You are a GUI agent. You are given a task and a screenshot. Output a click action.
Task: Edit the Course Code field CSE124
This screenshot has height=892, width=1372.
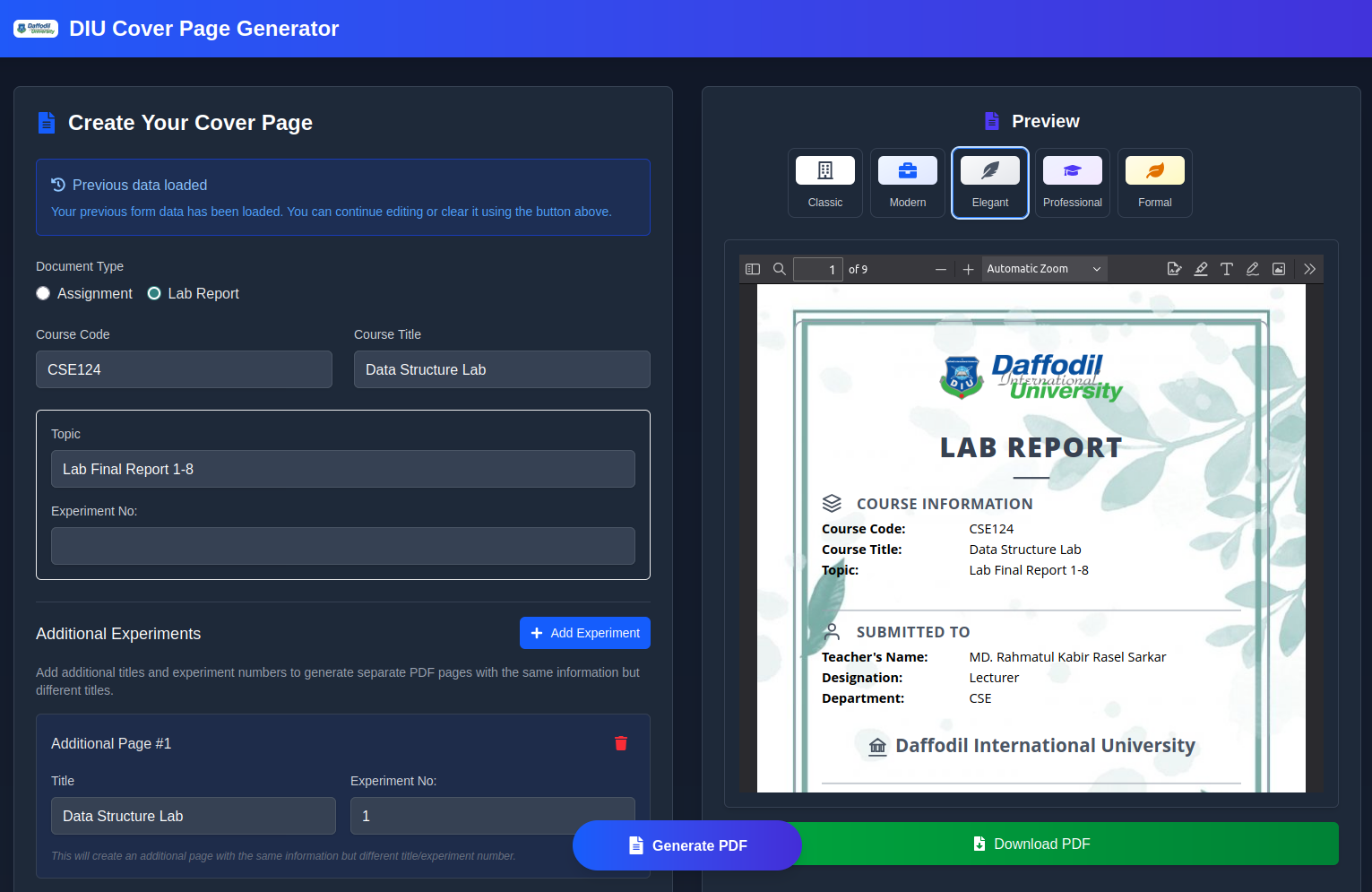pos(184,369)
